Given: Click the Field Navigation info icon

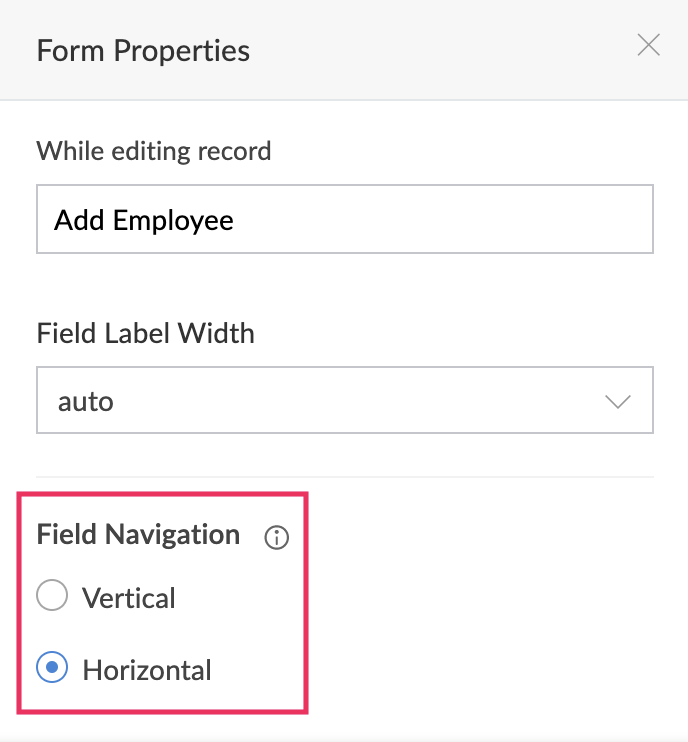Looking at the screenshot, I should point(276,538).
